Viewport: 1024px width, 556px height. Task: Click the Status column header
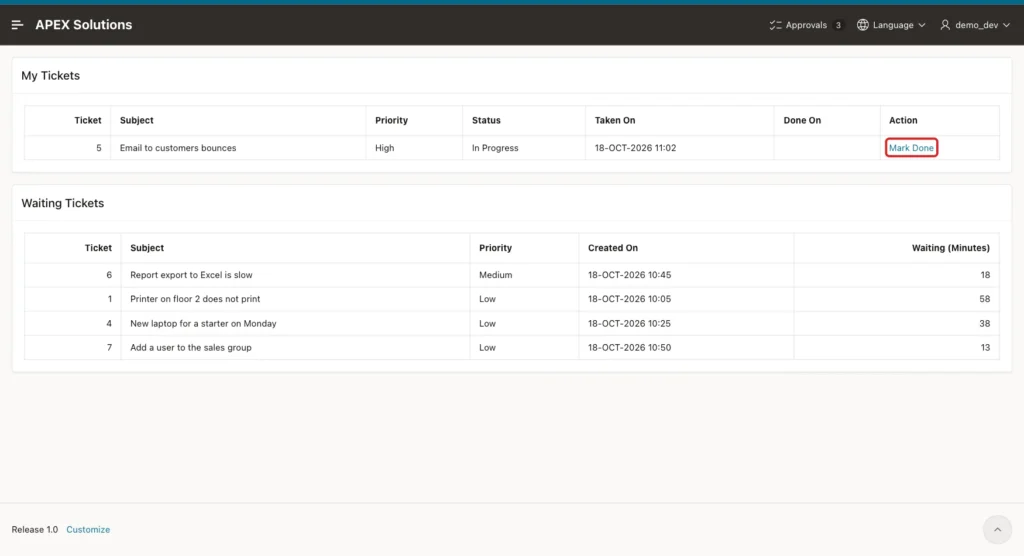(486, 120)
